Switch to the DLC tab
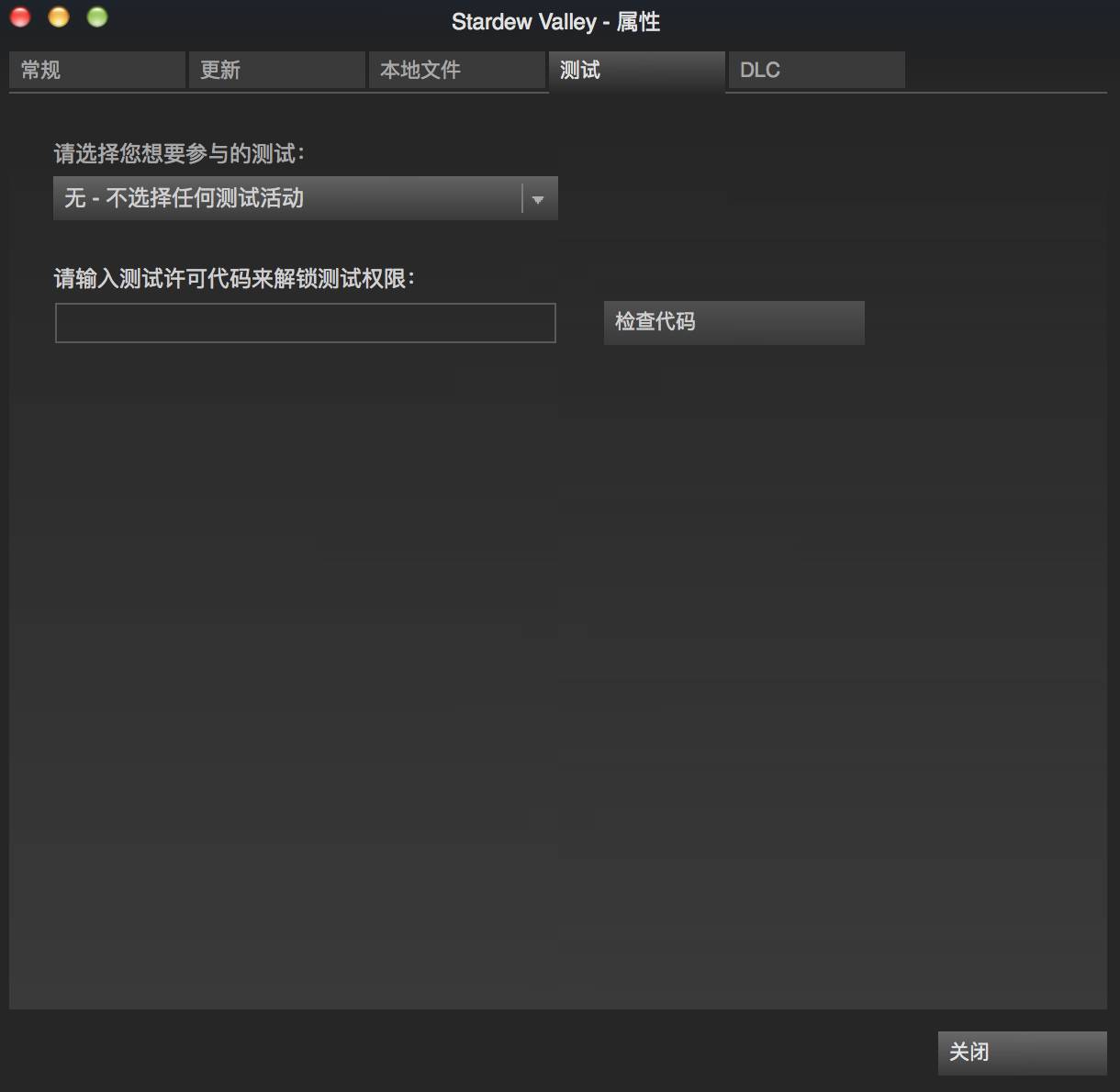Image resolution: width=1120 pixels, height=1092 pixels. (x=816, y=70)
